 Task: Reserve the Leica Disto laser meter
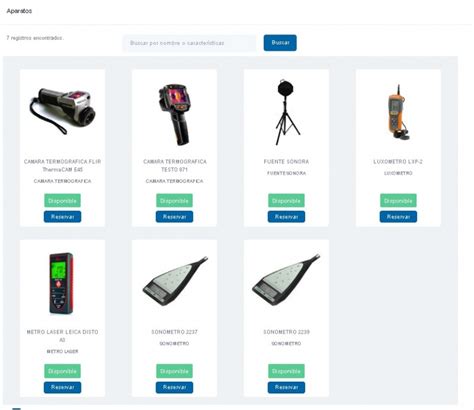pyautogui.click(x=62, y=387)
